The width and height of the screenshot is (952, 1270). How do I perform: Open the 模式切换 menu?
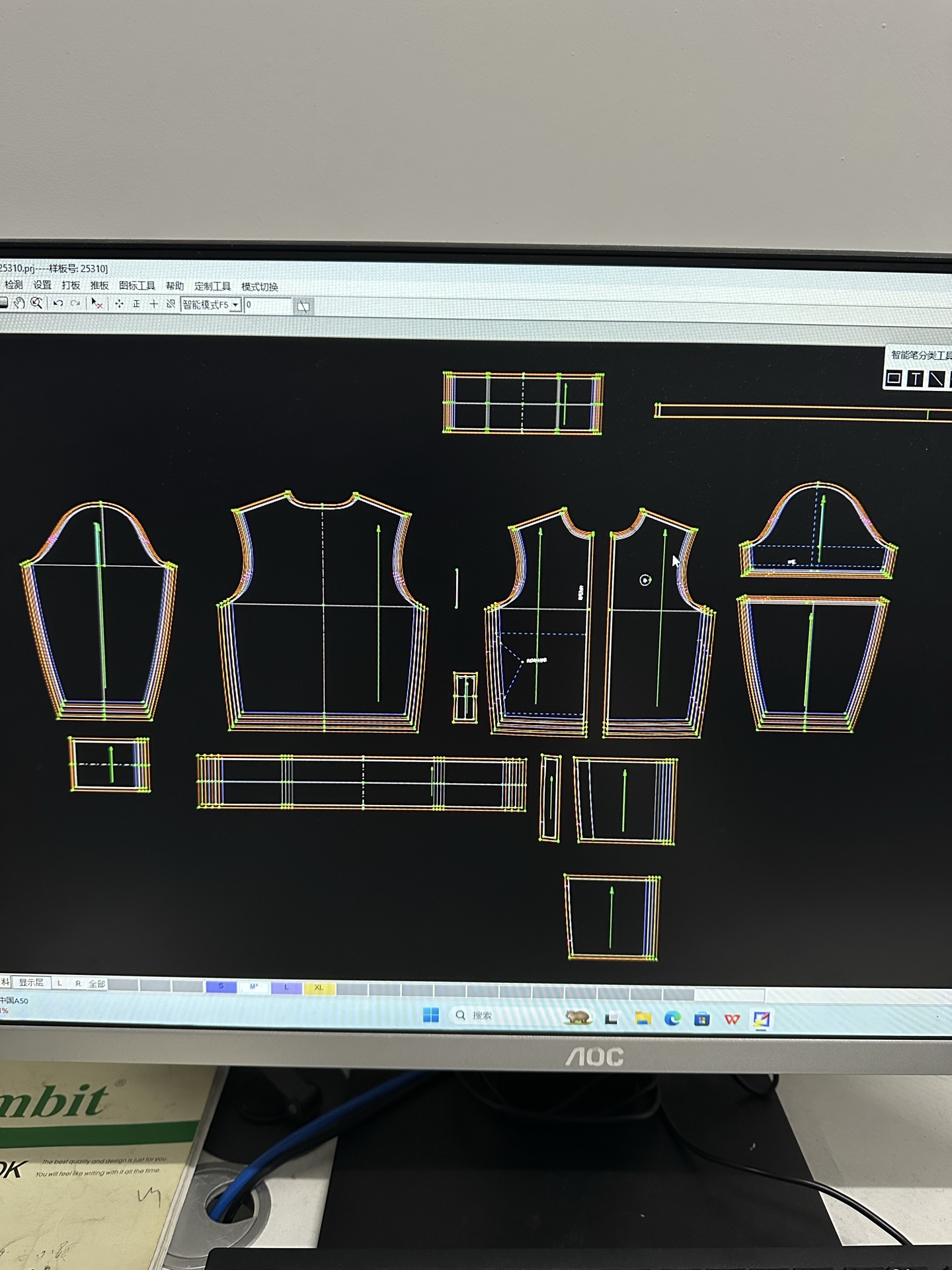tap(259, 286)
